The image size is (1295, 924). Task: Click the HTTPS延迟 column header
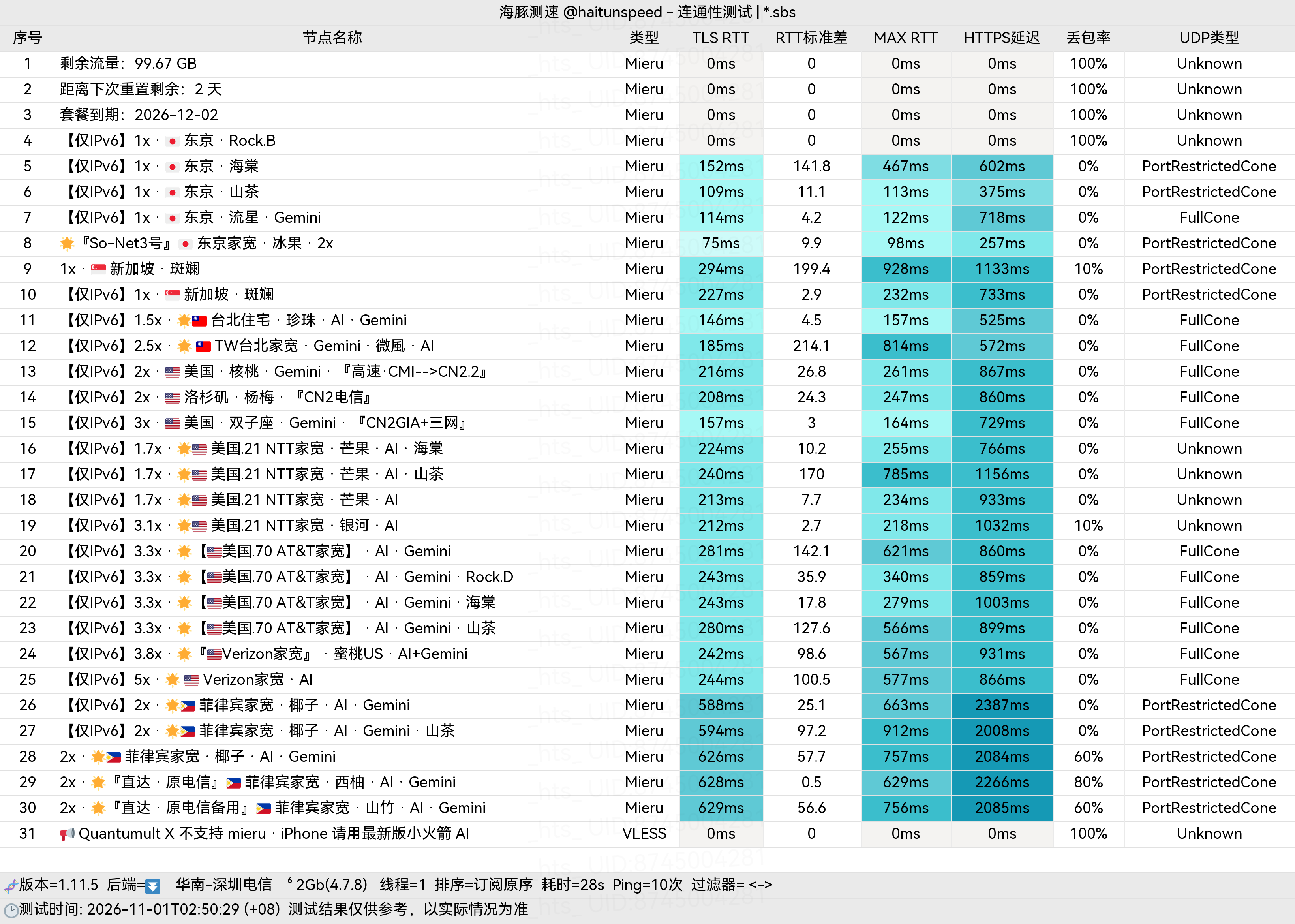point(1002,38)
